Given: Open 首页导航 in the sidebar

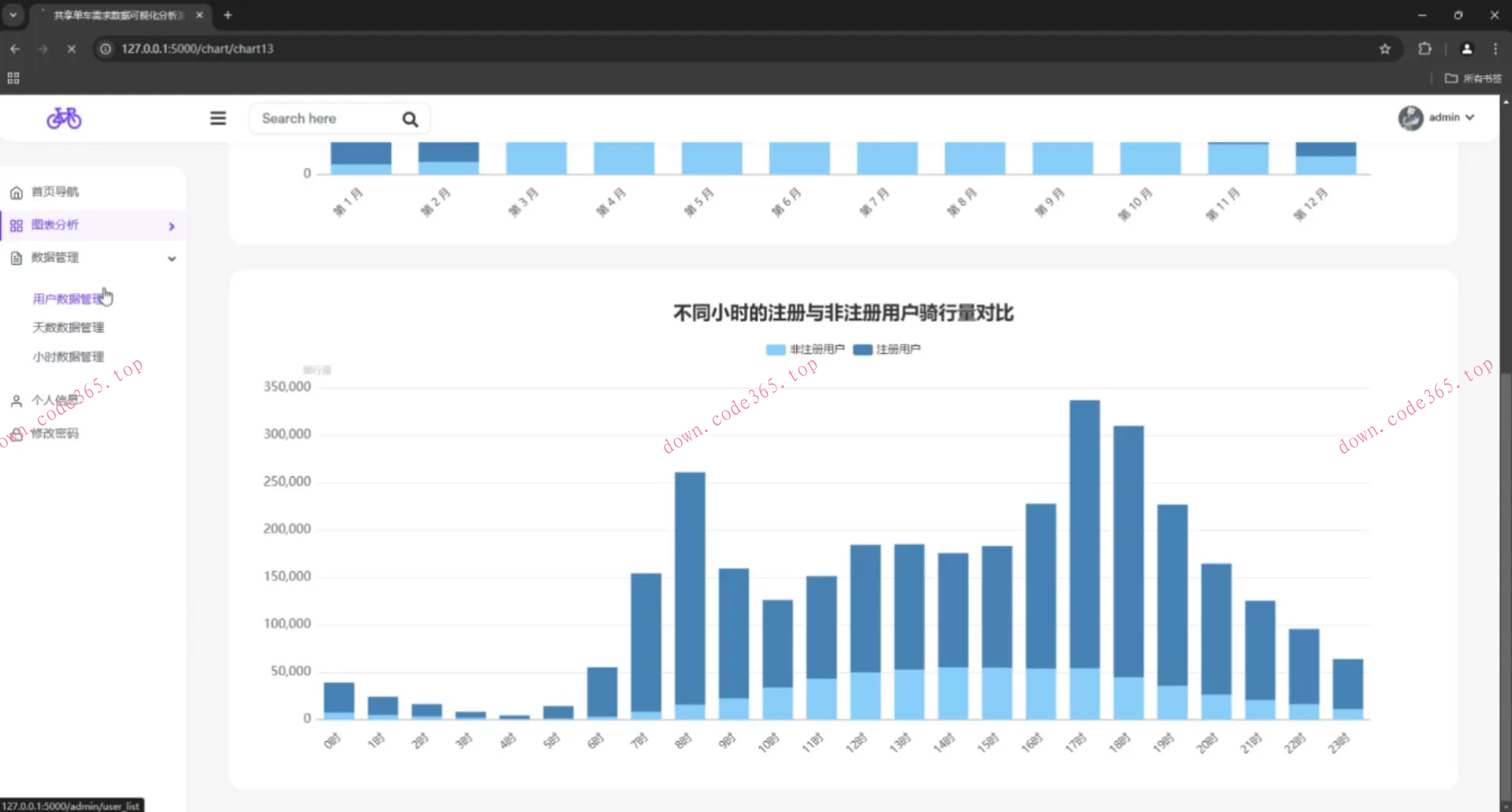Looking at the screenshot, I should click(55, 192).
